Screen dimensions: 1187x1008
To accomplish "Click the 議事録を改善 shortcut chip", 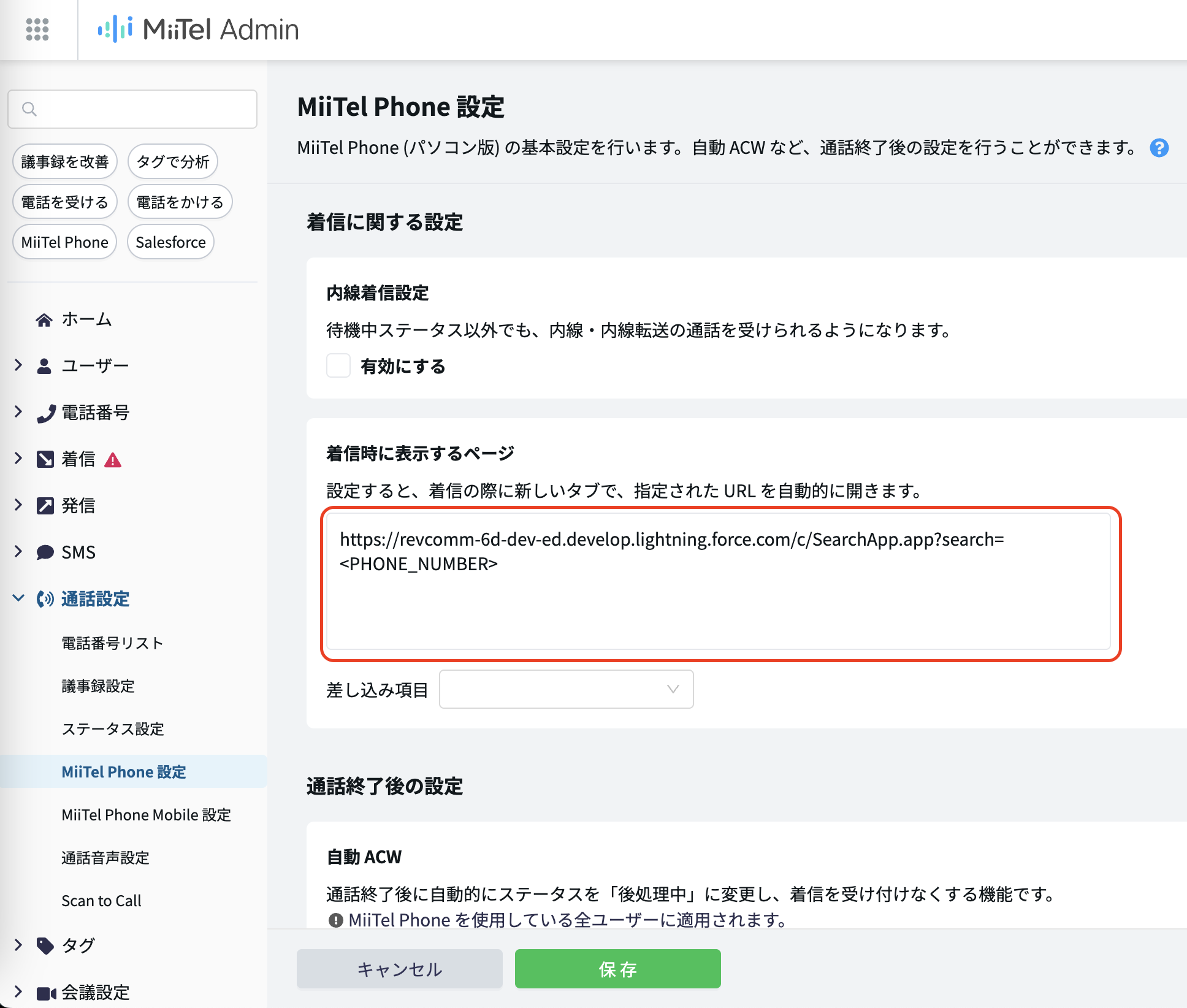I will (x=65, y=161).
